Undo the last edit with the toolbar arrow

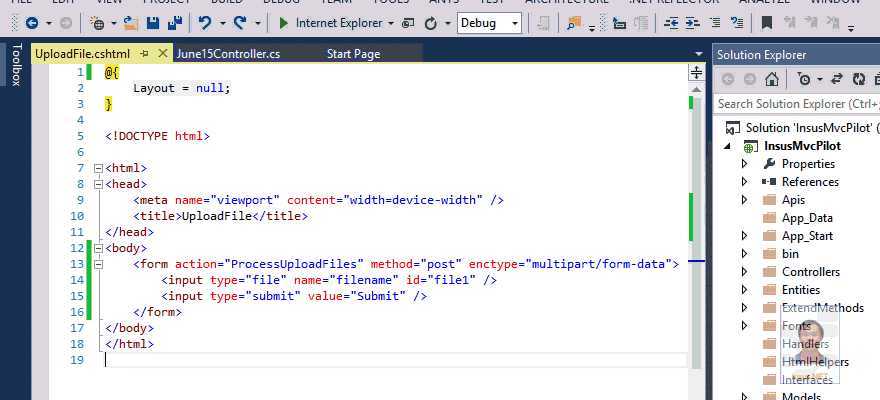click(x=205, y=23)
